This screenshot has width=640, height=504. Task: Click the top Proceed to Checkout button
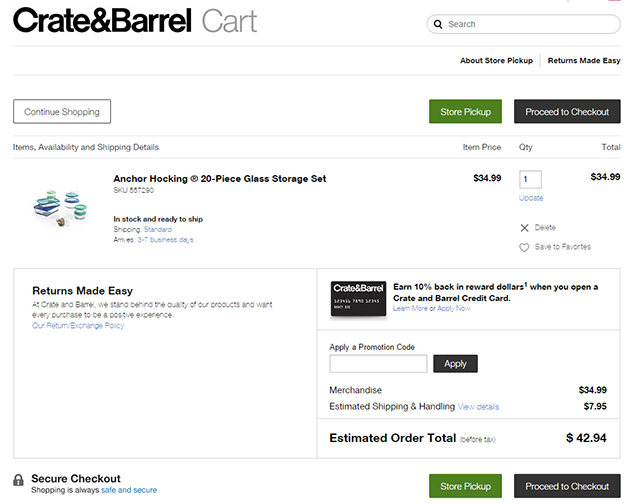[567, 111]
